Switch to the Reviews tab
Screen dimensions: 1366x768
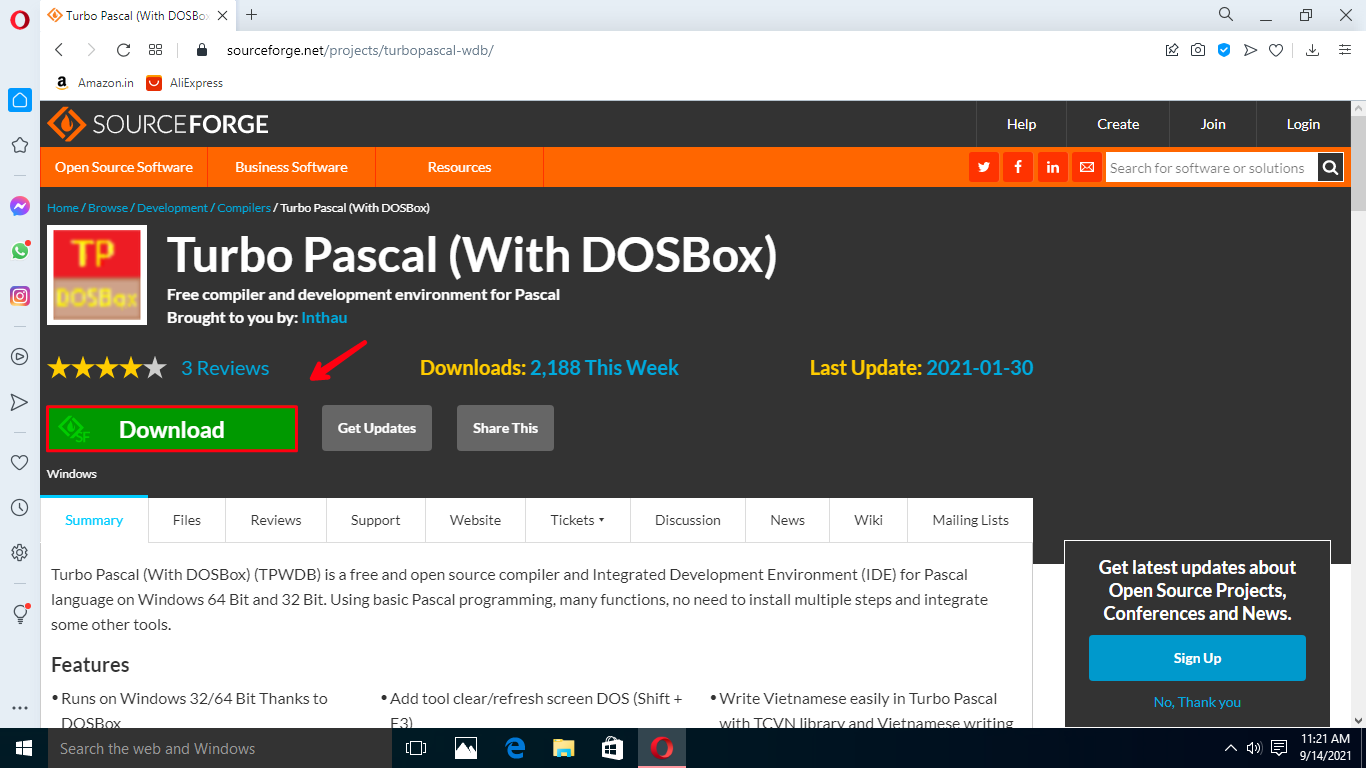coord(276,520)
